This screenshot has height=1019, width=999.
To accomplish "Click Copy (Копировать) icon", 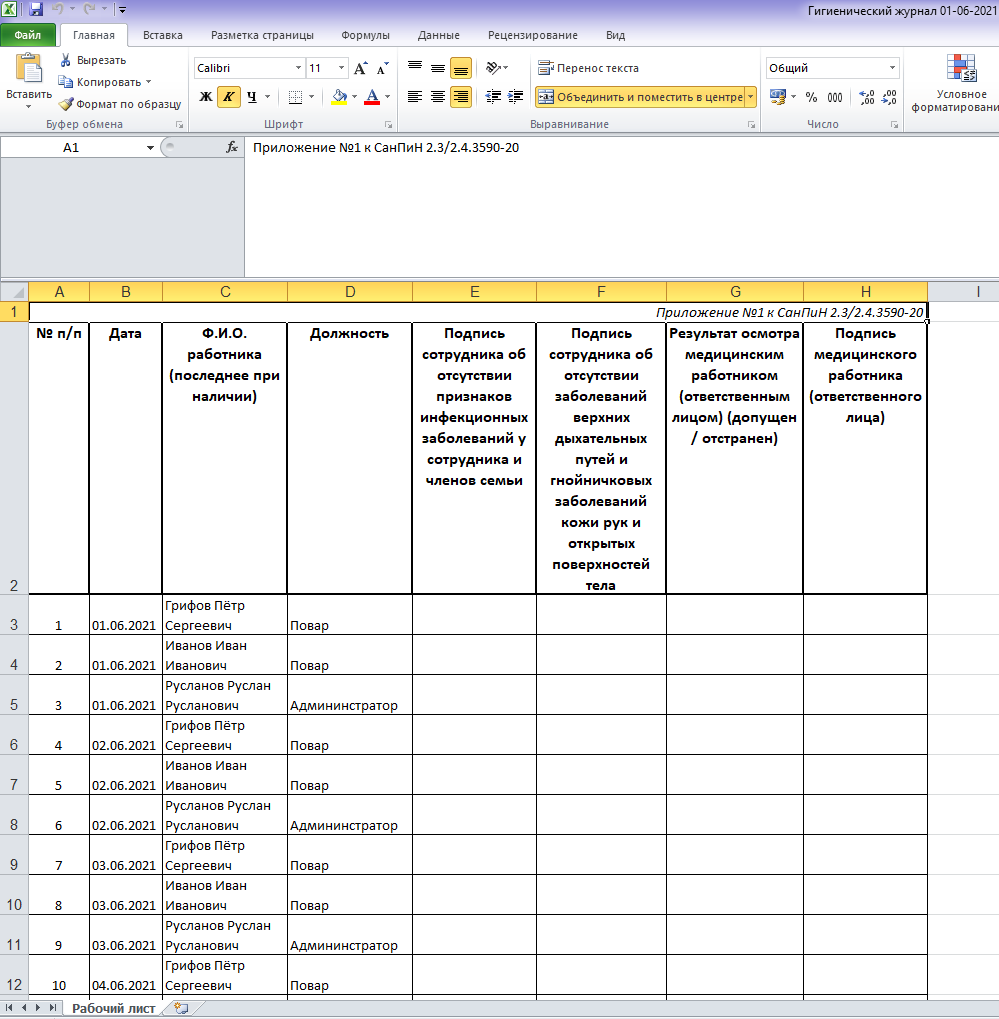I will click(65, 82).
